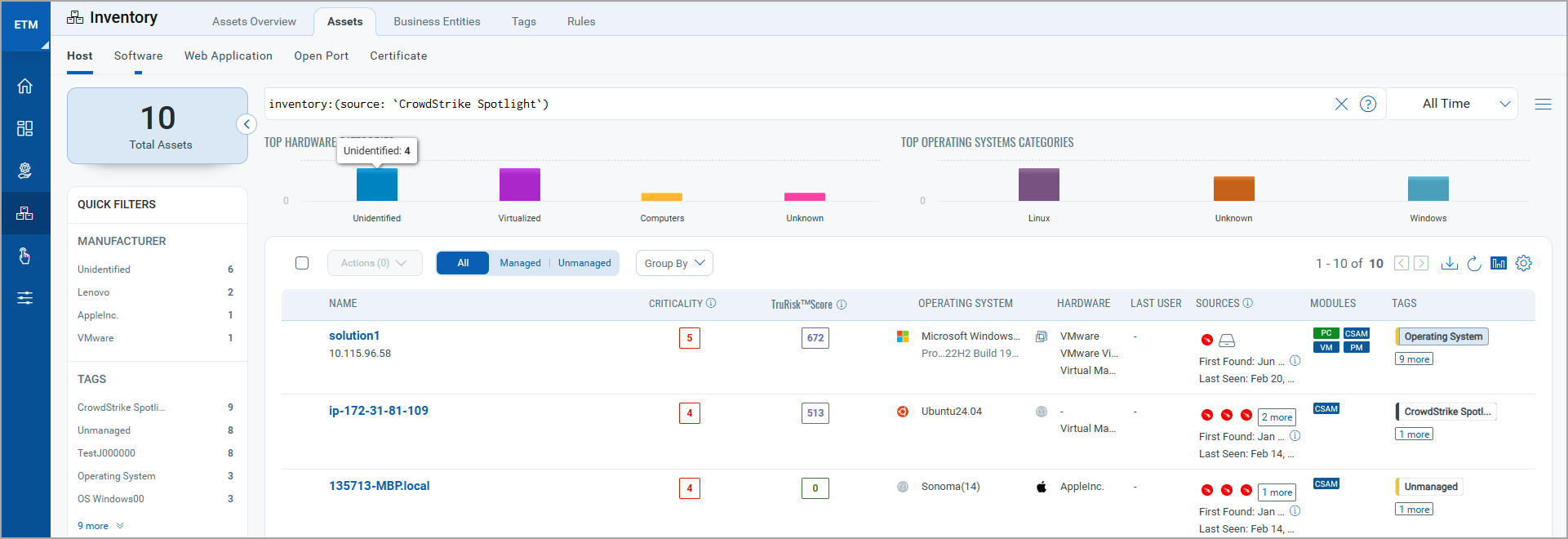
Task: Click the search query help icon
Action: (1368, 104)
